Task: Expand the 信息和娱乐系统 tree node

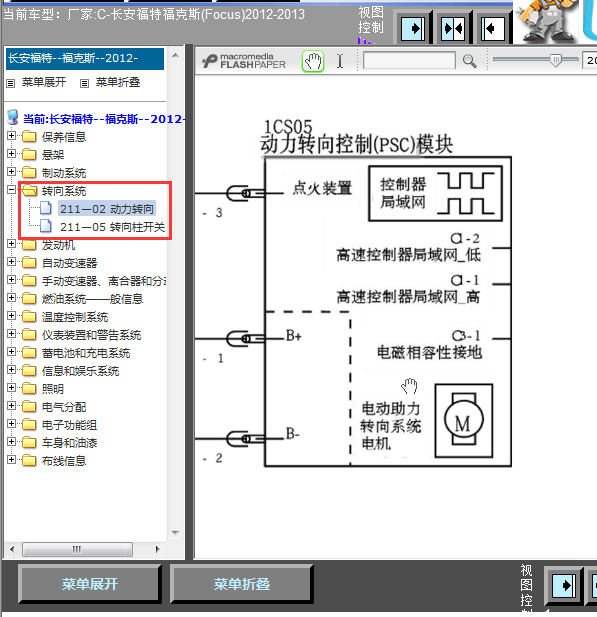Action: pyautogui.click(x=11, y=369)
